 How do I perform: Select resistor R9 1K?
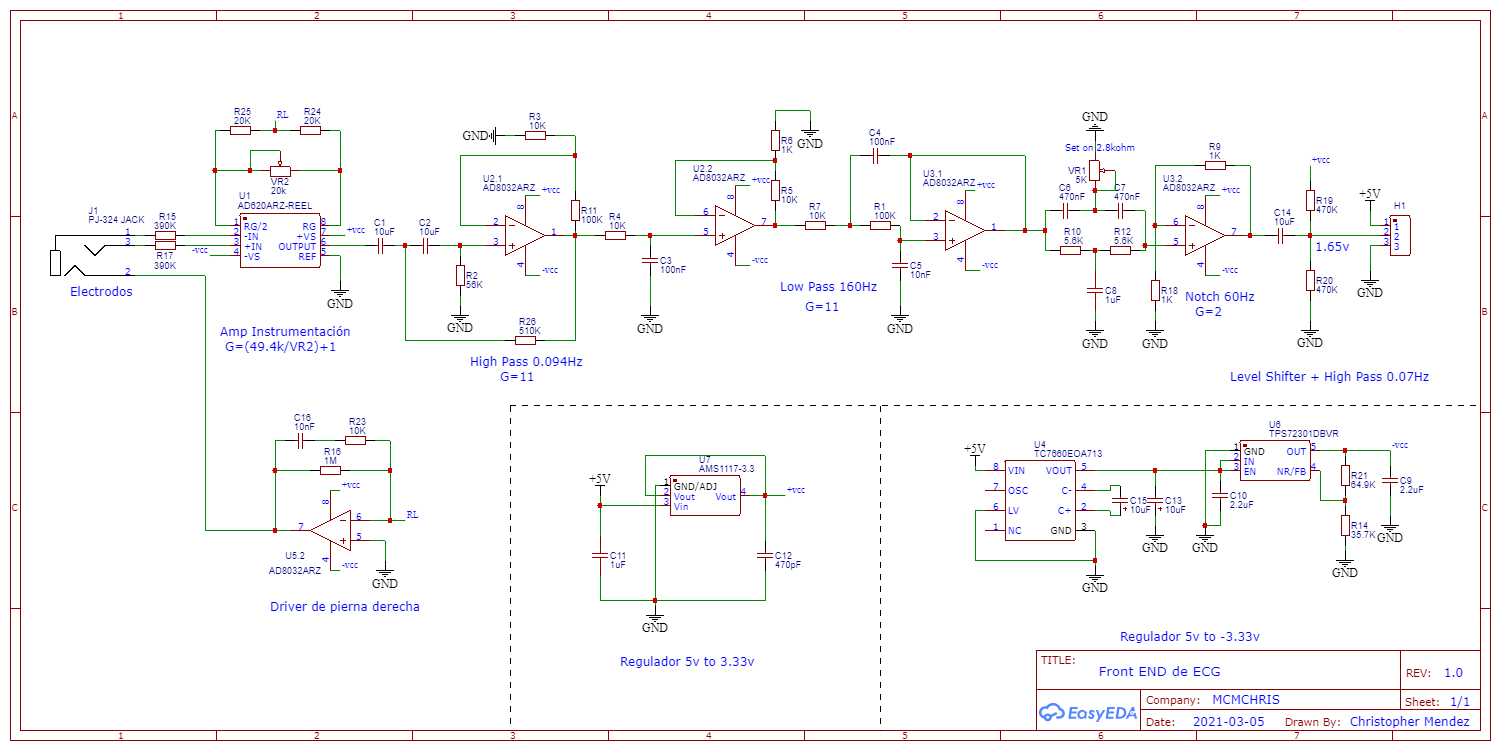1214,165
